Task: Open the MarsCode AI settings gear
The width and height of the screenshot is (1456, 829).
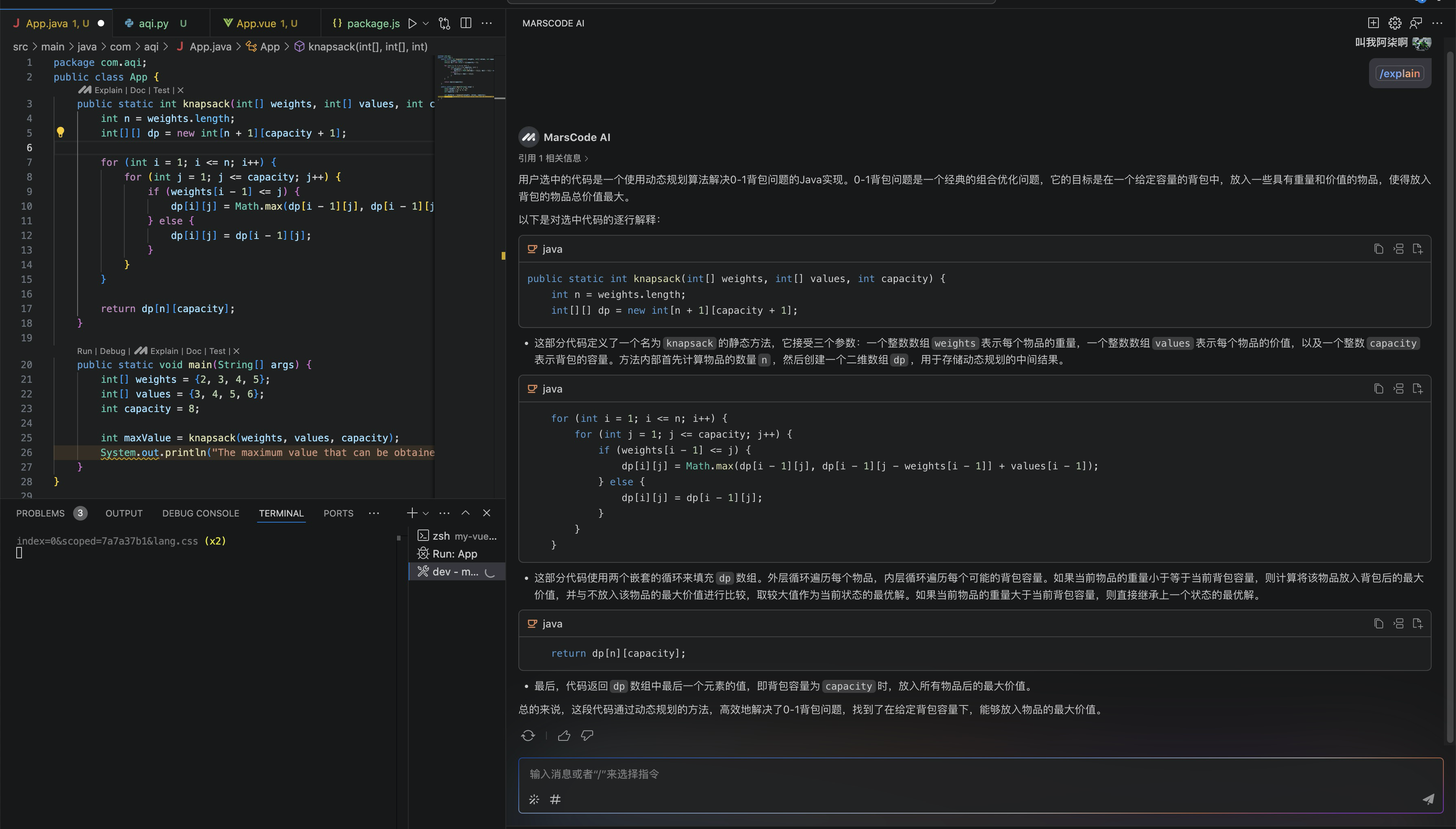Action: [x=1395, y=23]
